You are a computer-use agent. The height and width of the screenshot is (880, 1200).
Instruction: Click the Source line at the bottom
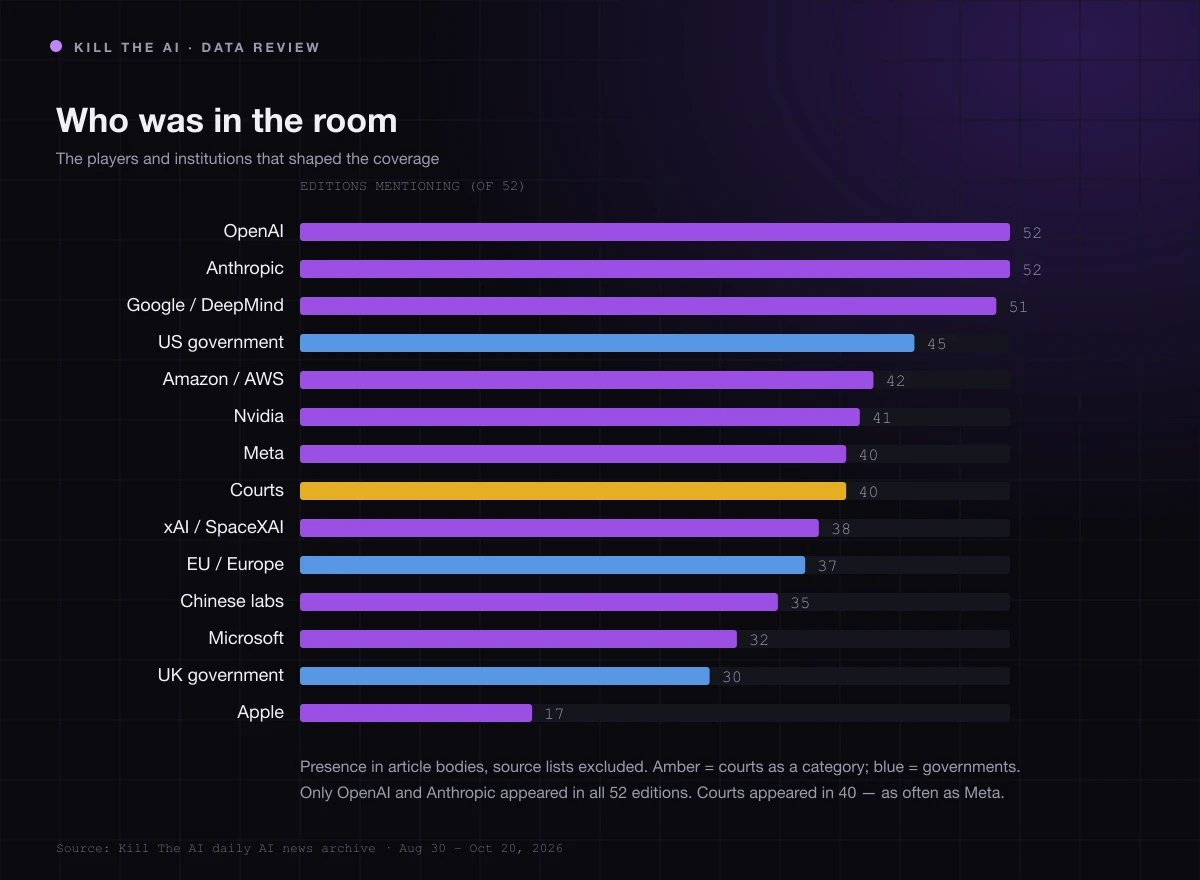point(309,848)
